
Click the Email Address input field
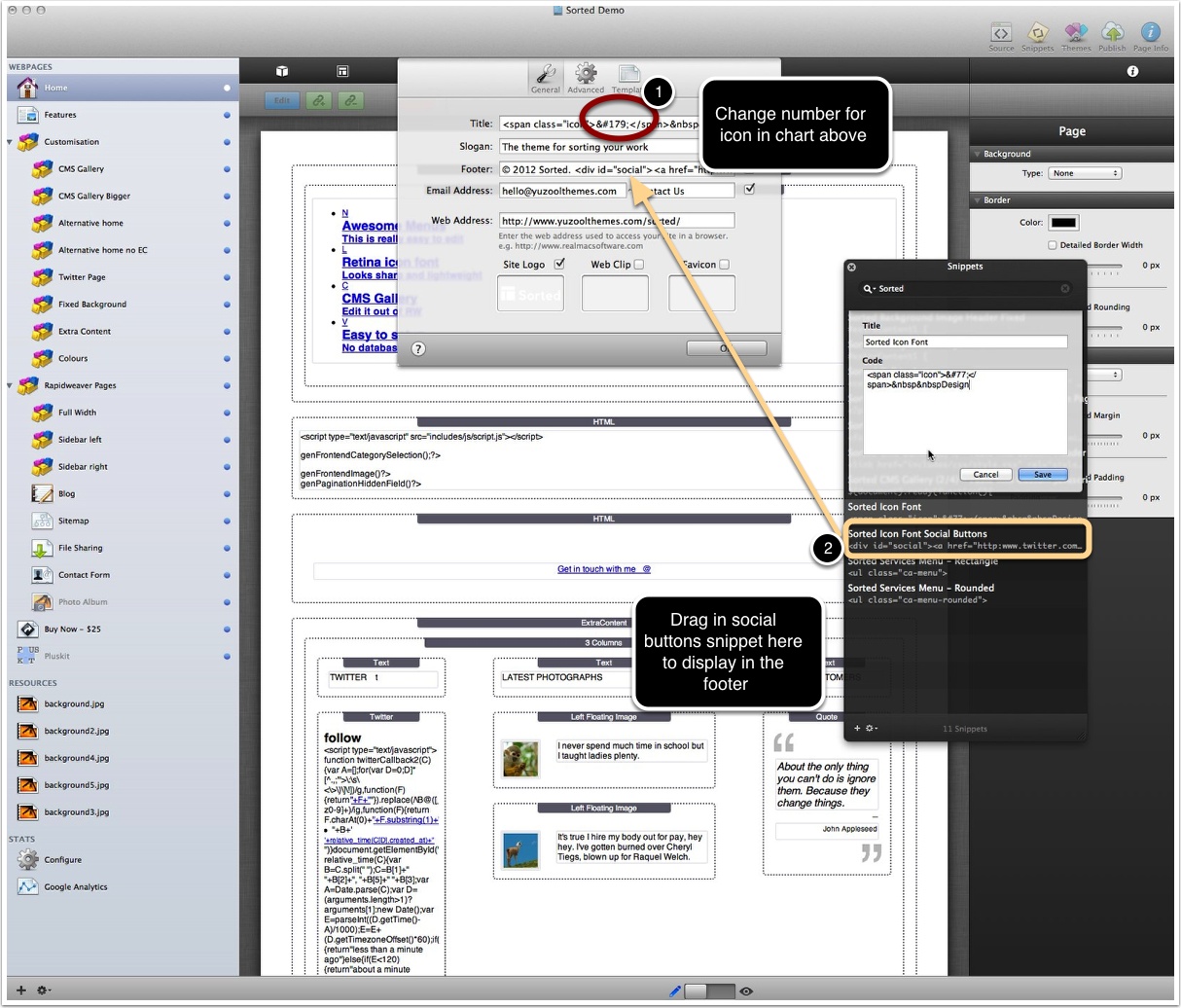[x=561, y=191]
